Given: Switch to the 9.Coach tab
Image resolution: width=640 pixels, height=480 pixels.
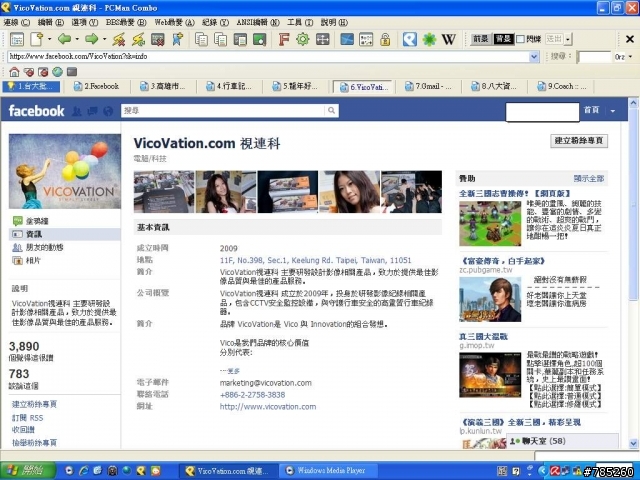Looking at the screenshot, I should pos(562,86).
